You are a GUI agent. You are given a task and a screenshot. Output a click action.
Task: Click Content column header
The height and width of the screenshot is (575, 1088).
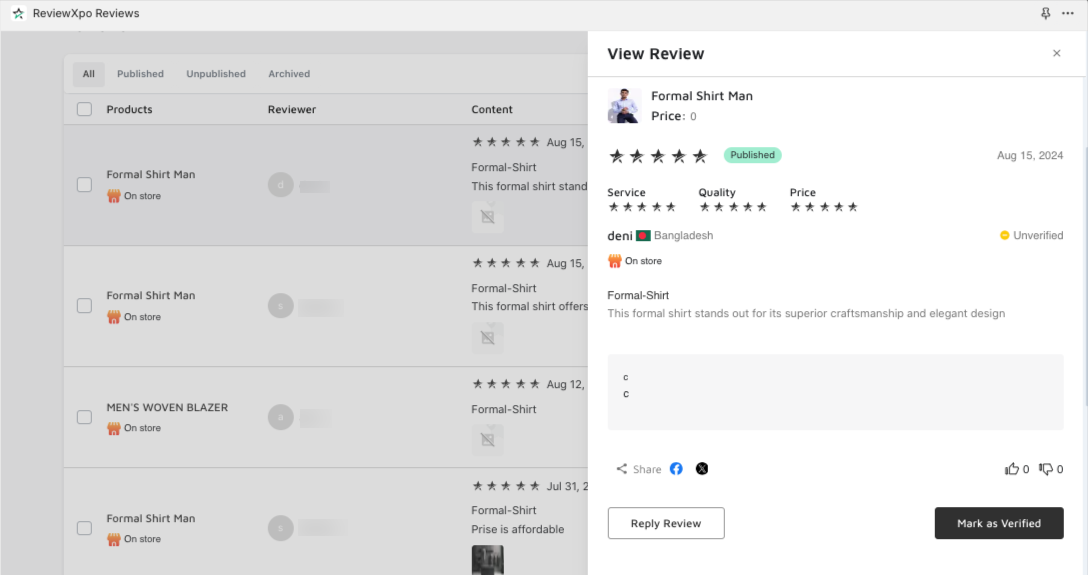492,109
